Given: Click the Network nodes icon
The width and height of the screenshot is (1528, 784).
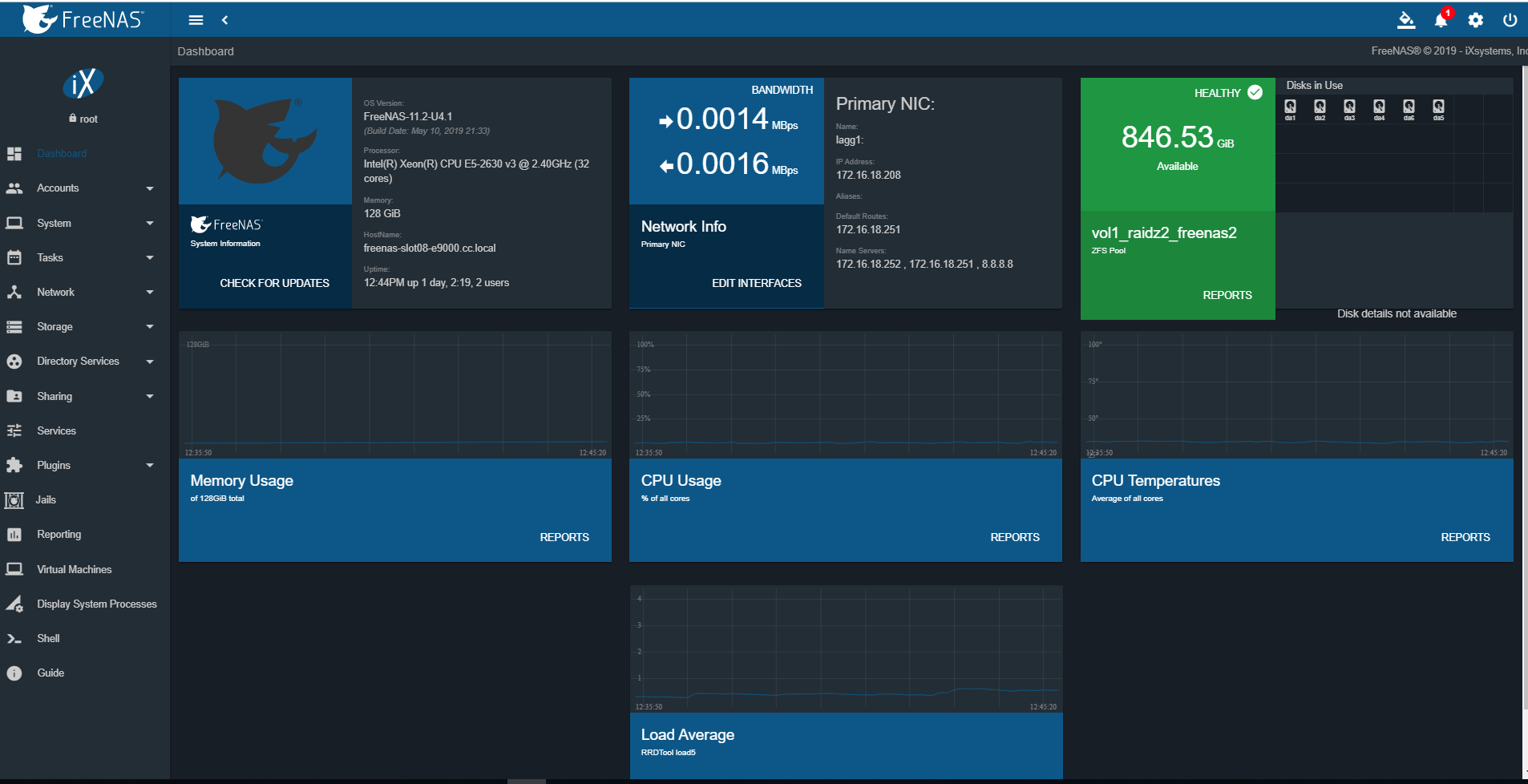Looking at the screenshot, I should tap(14, 292).
